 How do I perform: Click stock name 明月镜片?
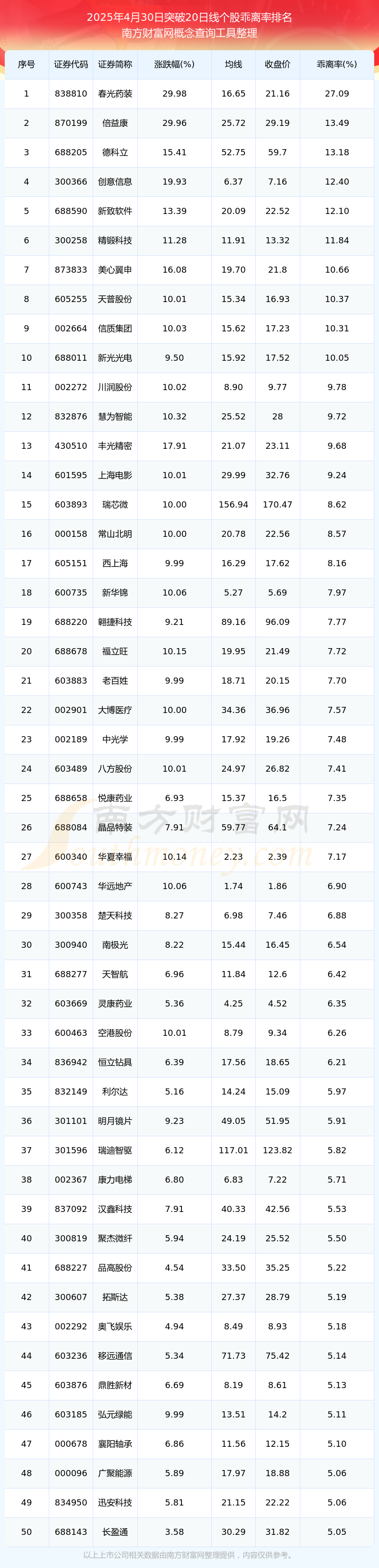coord(115,1121)
